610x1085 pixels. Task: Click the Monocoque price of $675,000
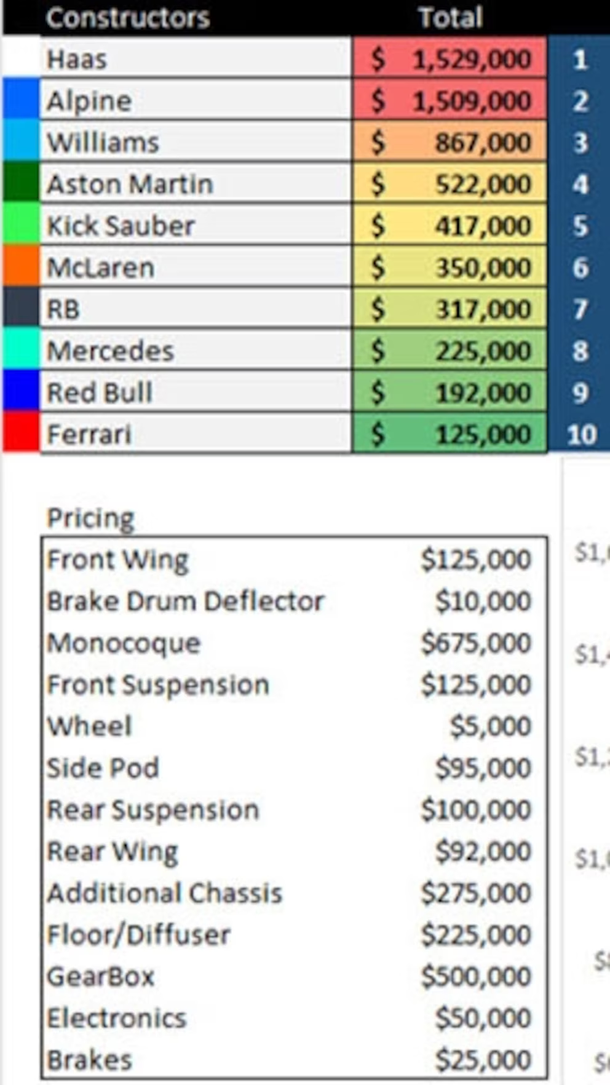point(476,643)
